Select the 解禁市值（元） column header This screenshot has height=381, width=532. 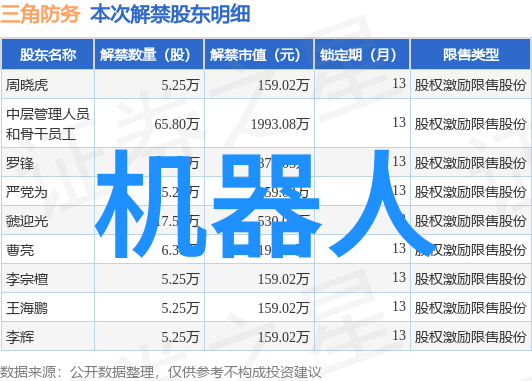coord(259,55)
